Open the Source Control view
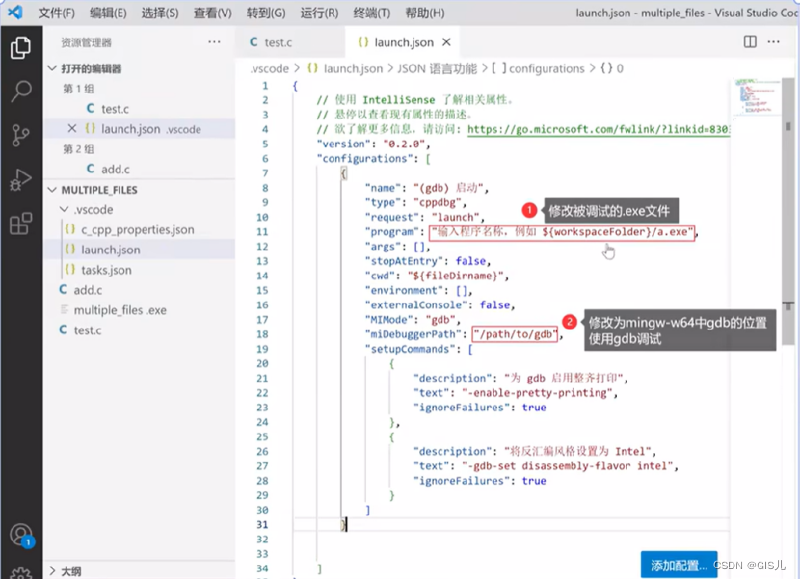The image size is (800, 580). click(21, 136)
